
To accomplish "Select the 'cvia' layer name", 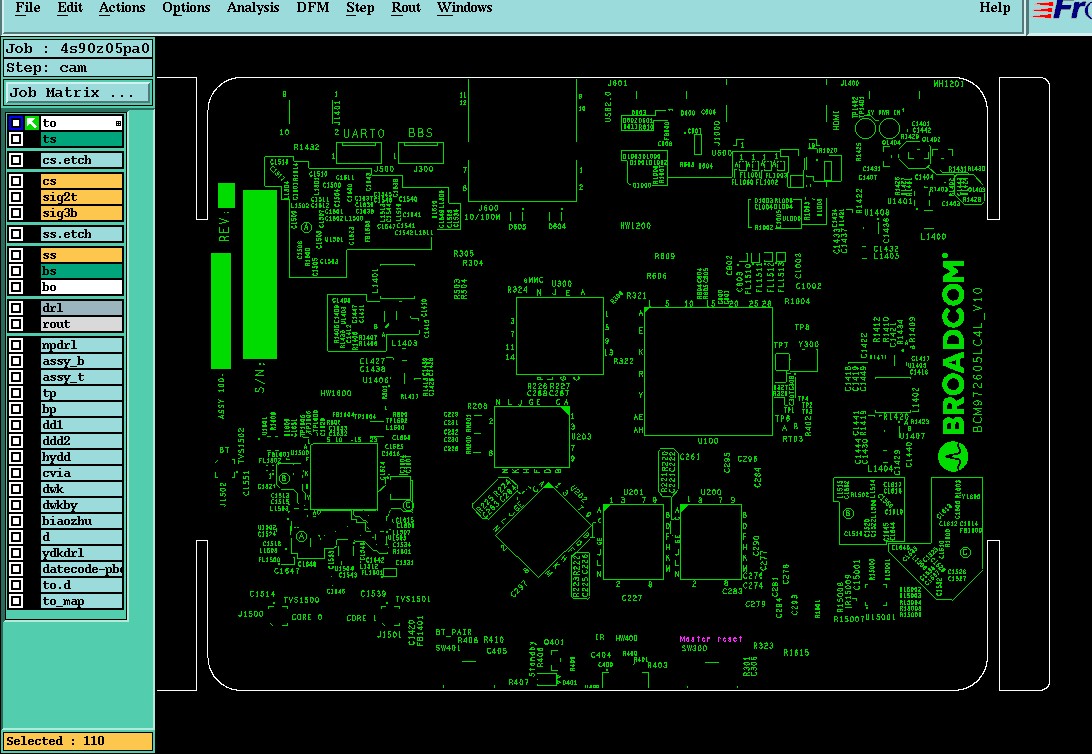I will 81,473.
